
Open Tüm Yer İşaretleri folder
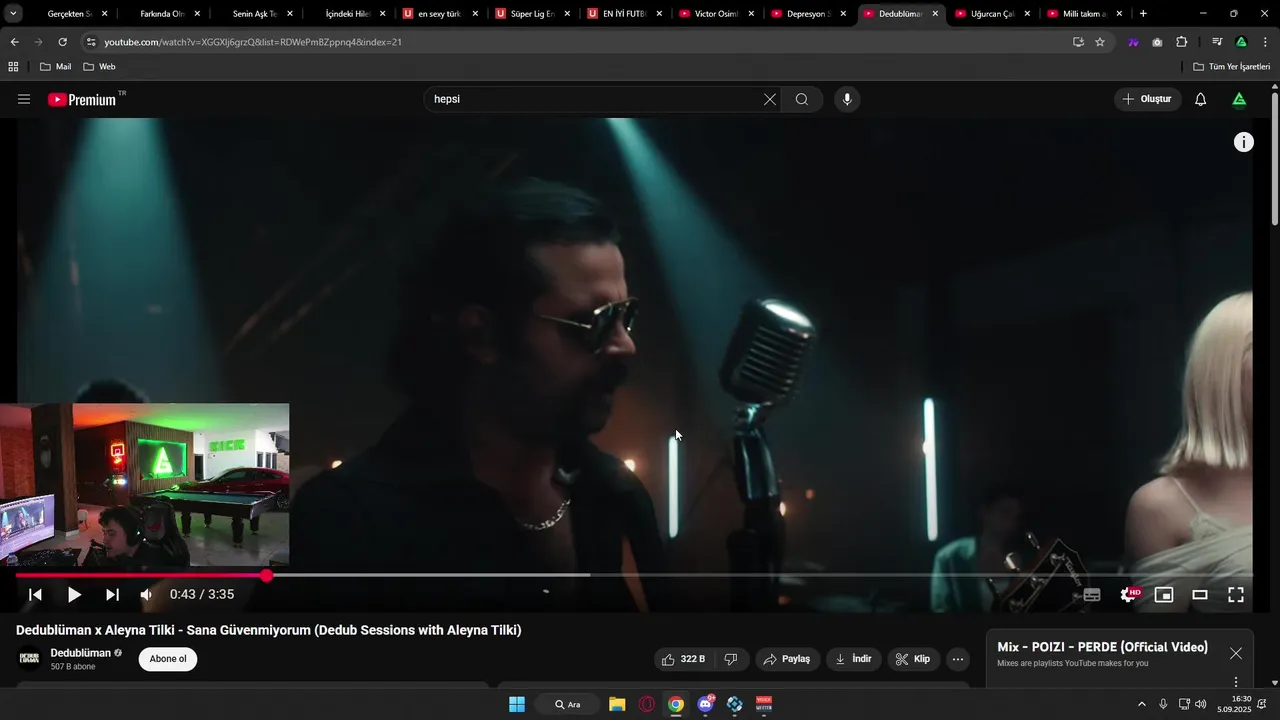pos(1231,66)
